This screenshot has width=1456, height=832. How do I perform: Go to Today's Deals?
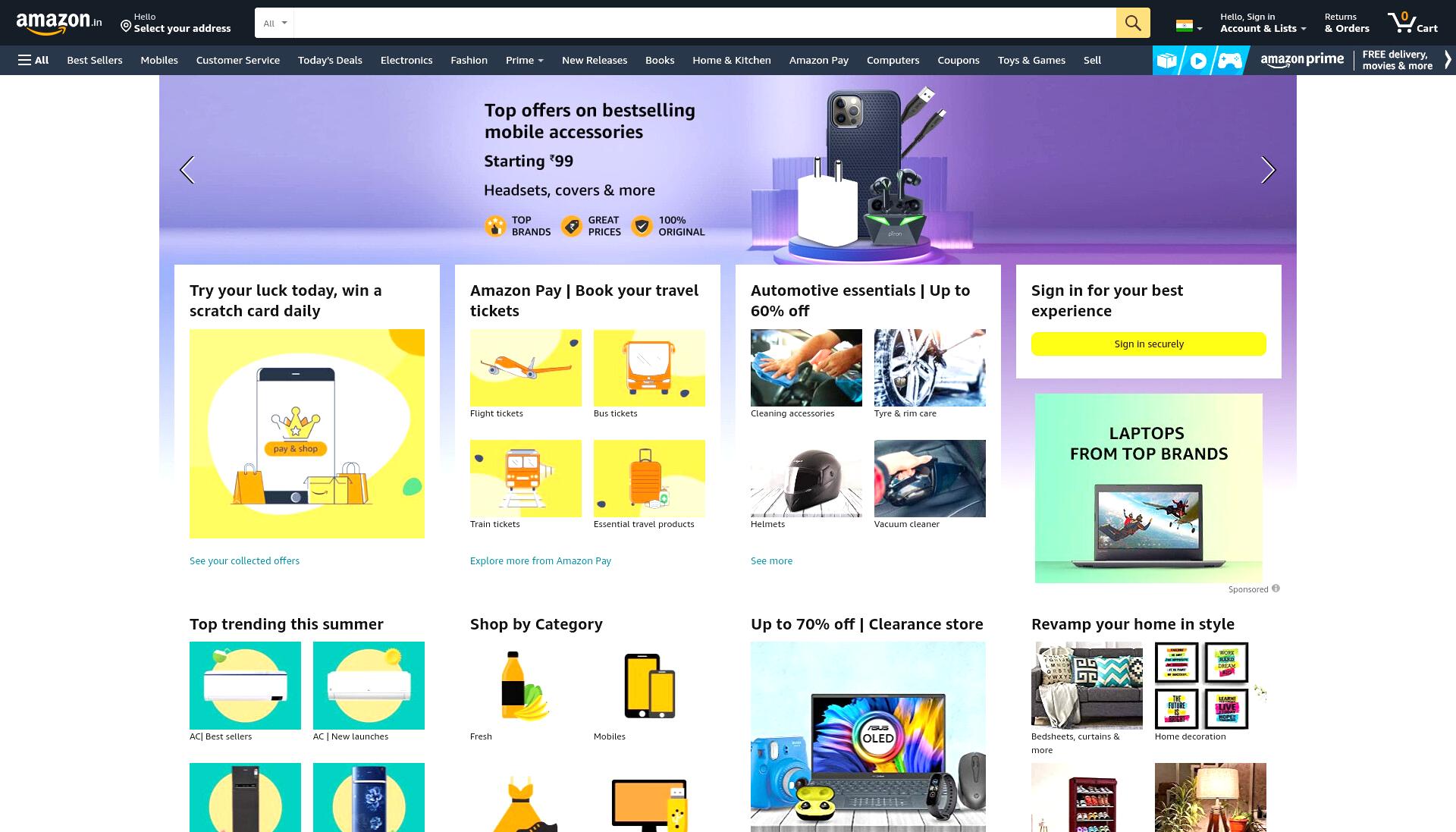(330, 60)
